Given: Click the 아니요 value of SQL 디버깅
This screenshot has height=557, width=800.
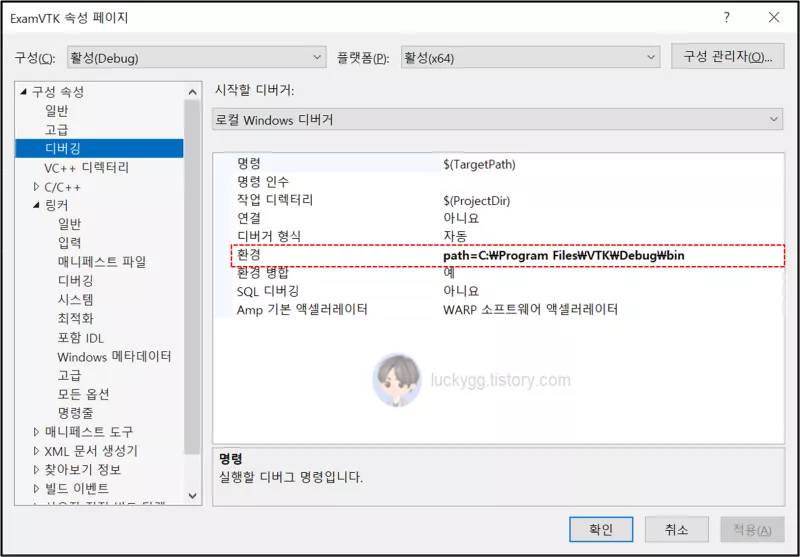Looking at the screenshot, I should (x=461, y=291).
